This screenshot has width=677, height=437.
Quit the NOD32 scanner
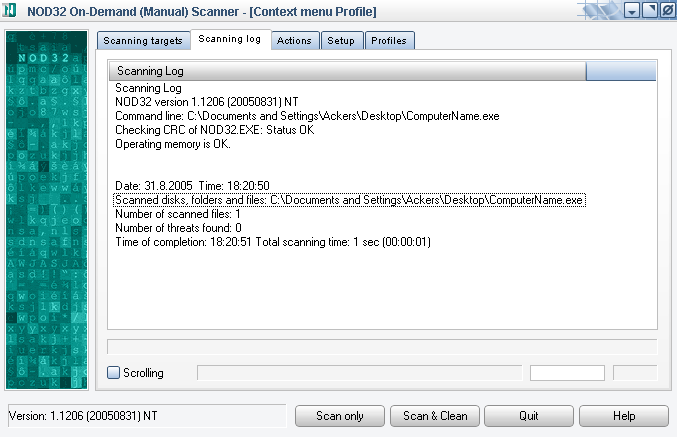[529, 416]
